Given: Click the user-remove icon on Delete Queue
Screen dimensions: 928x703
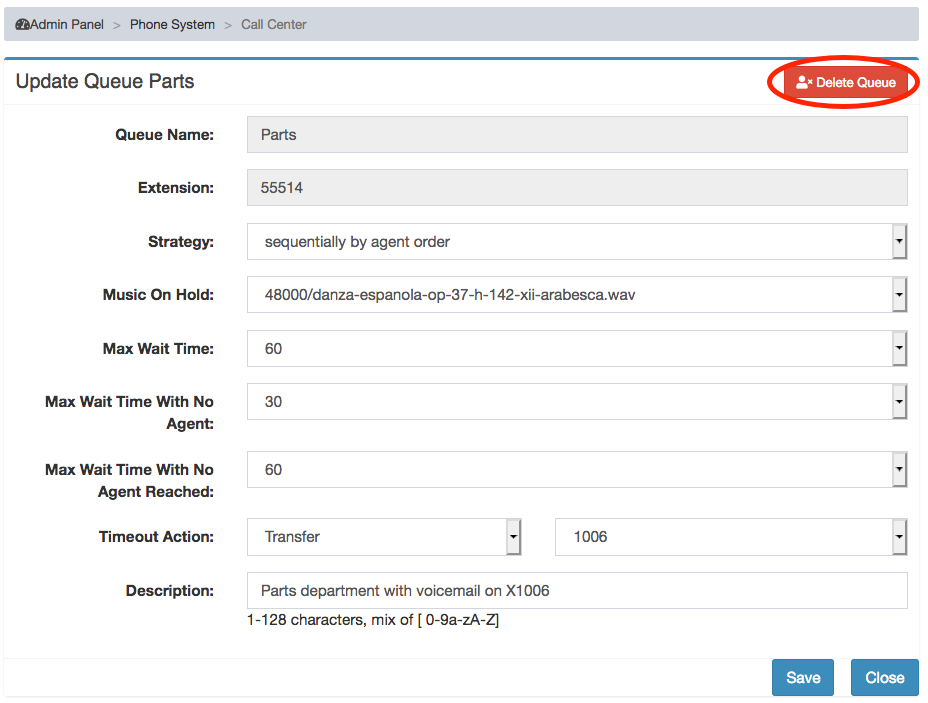Looking at the screenshot, I should coord(804,82).
